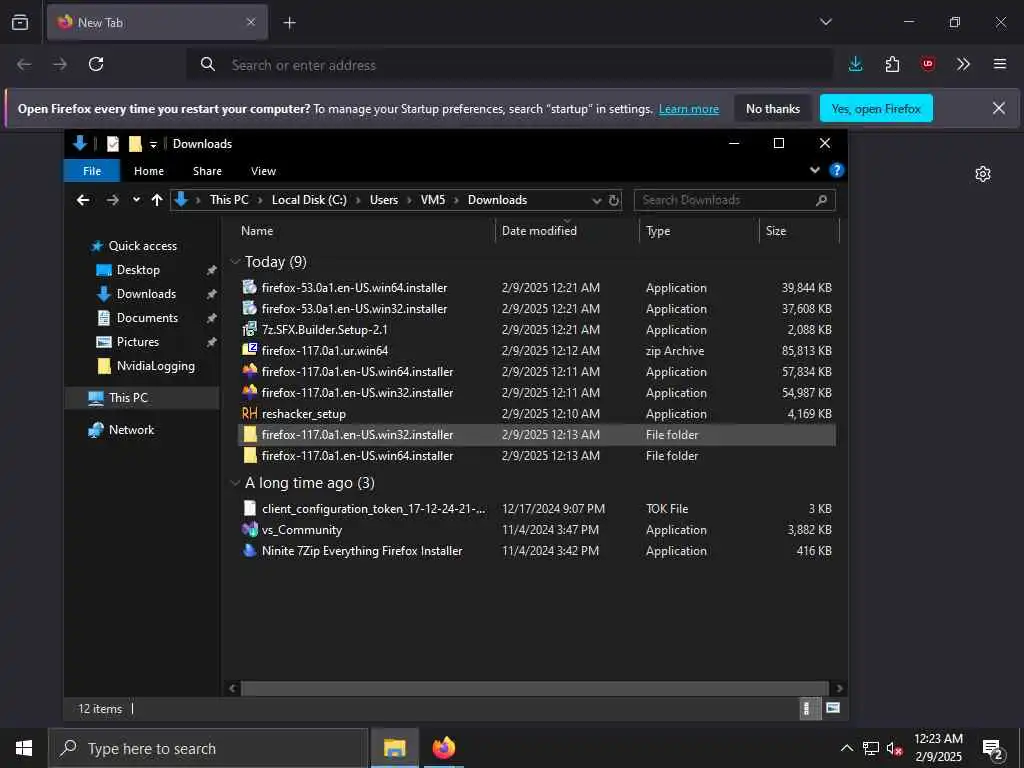Screen dimensions: 1024x768
Task: Select vs_Community installer icon
Action: coord(249,530)
